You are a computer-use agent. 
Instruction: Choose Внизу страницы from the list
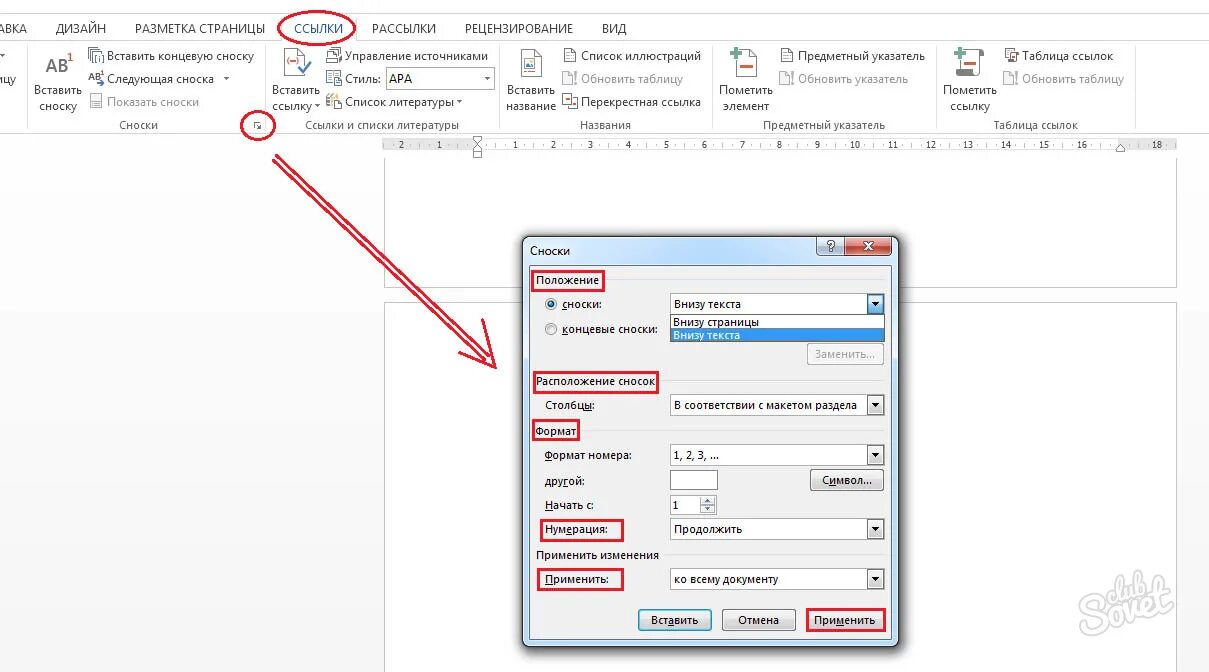(777, 322)
